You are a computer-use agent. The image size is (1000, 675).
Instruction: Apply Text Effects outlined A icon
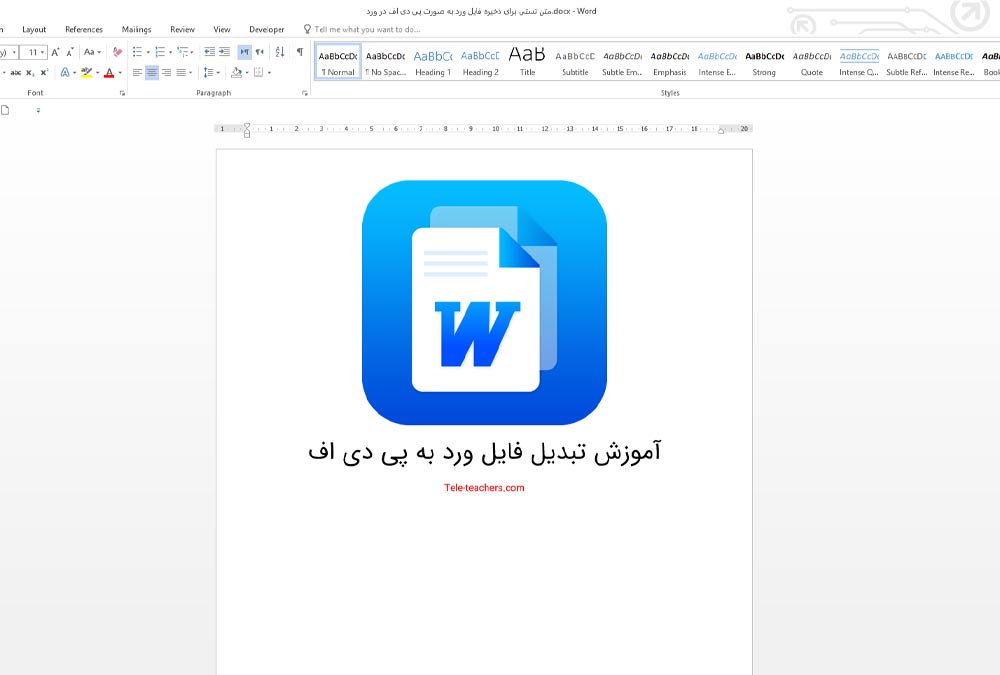click(64, 73)
